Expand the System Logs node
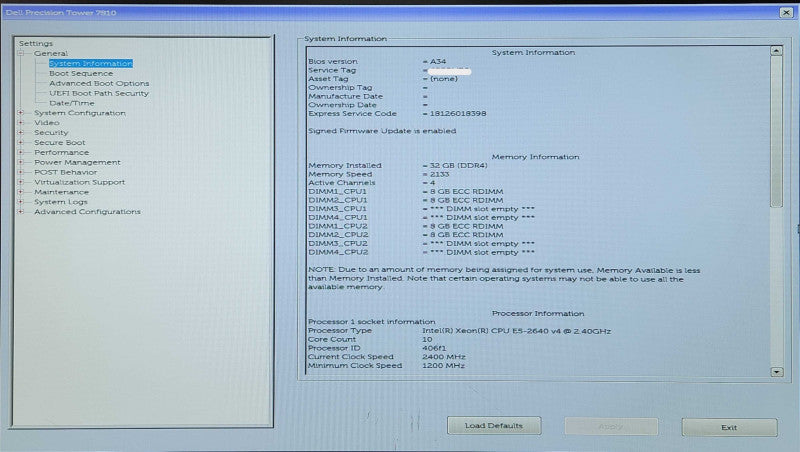Screen dimensions: 800x452 21,202
